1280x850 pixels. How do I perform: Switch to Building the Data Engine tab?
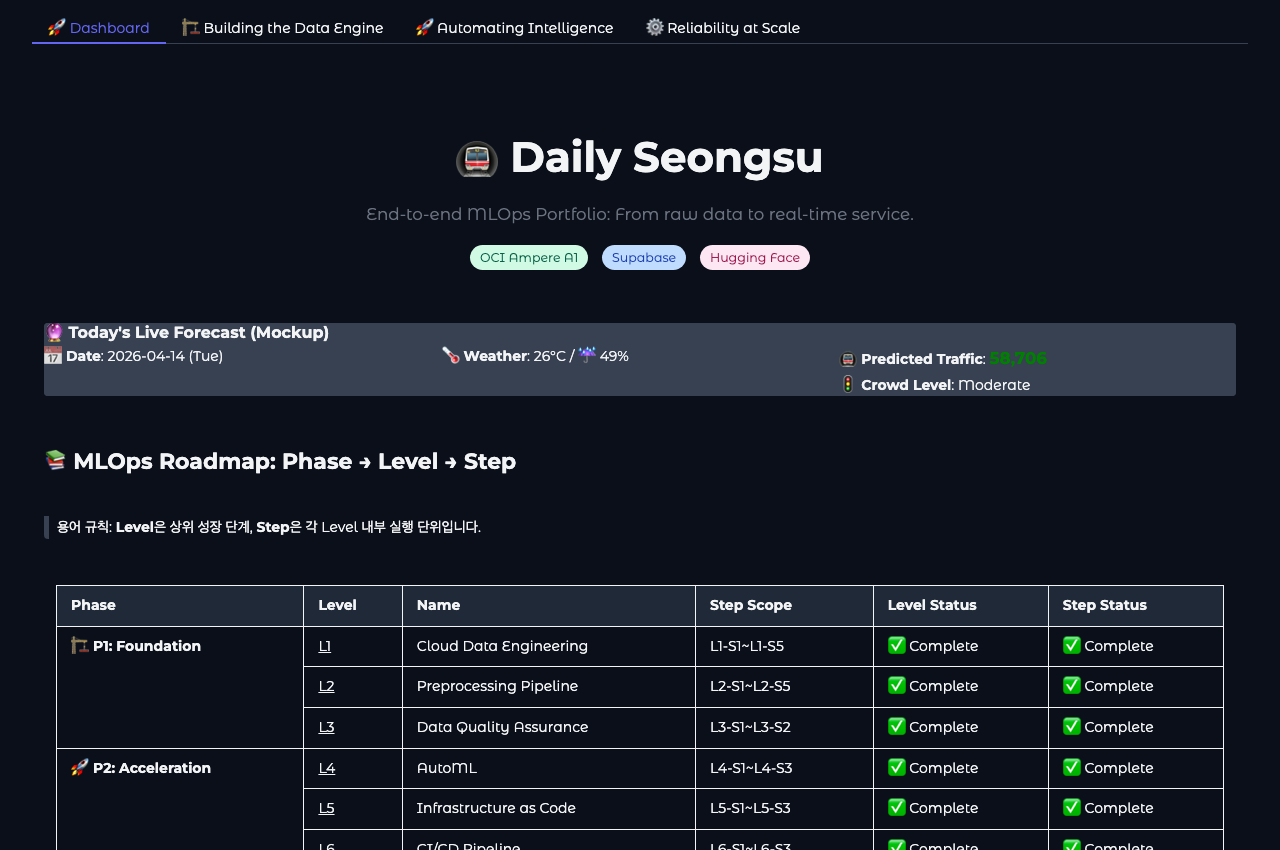(x=283, y=28)
